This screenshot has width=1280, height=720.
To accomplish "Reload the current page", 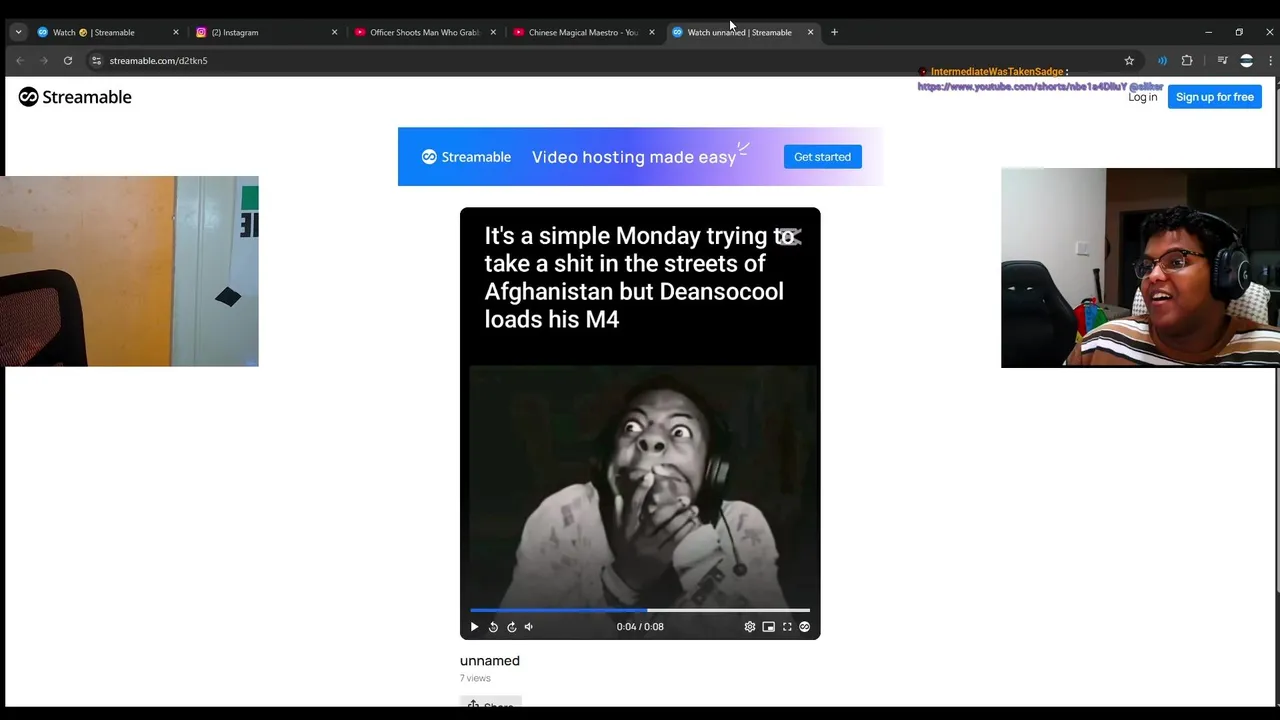I will click(67, 61).
